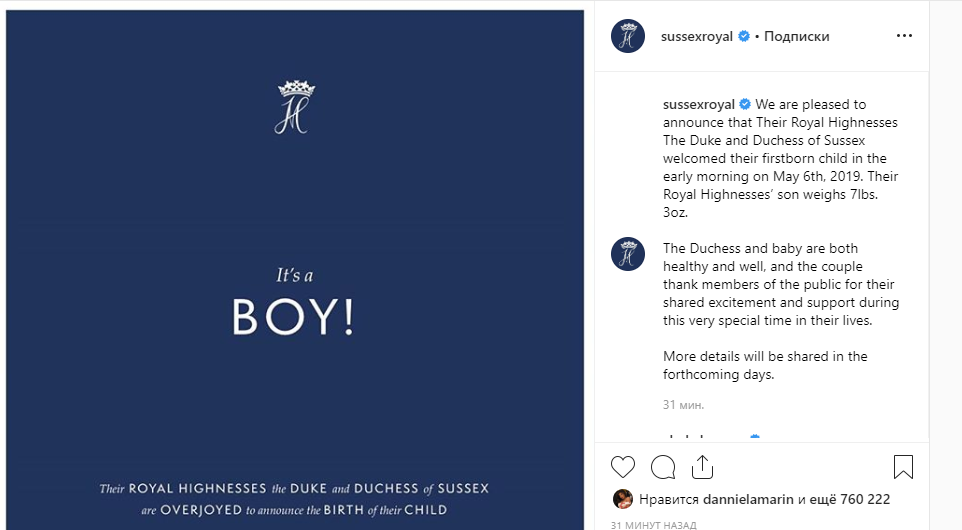
Task: Open comments with the speech bubble icon
Action: pyautogui.click(x=663, y=467)
